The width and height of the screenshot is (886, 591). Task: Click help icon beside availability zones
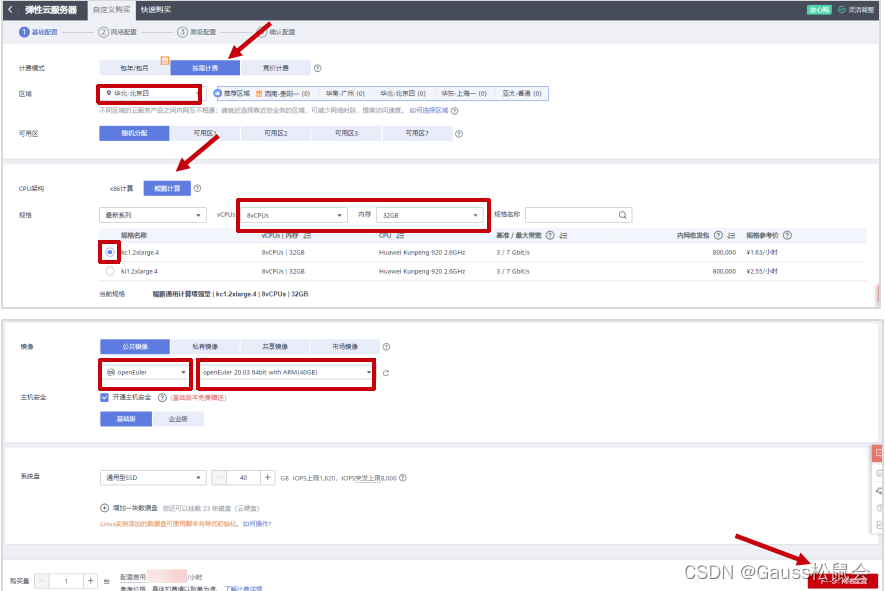point(459,134)
